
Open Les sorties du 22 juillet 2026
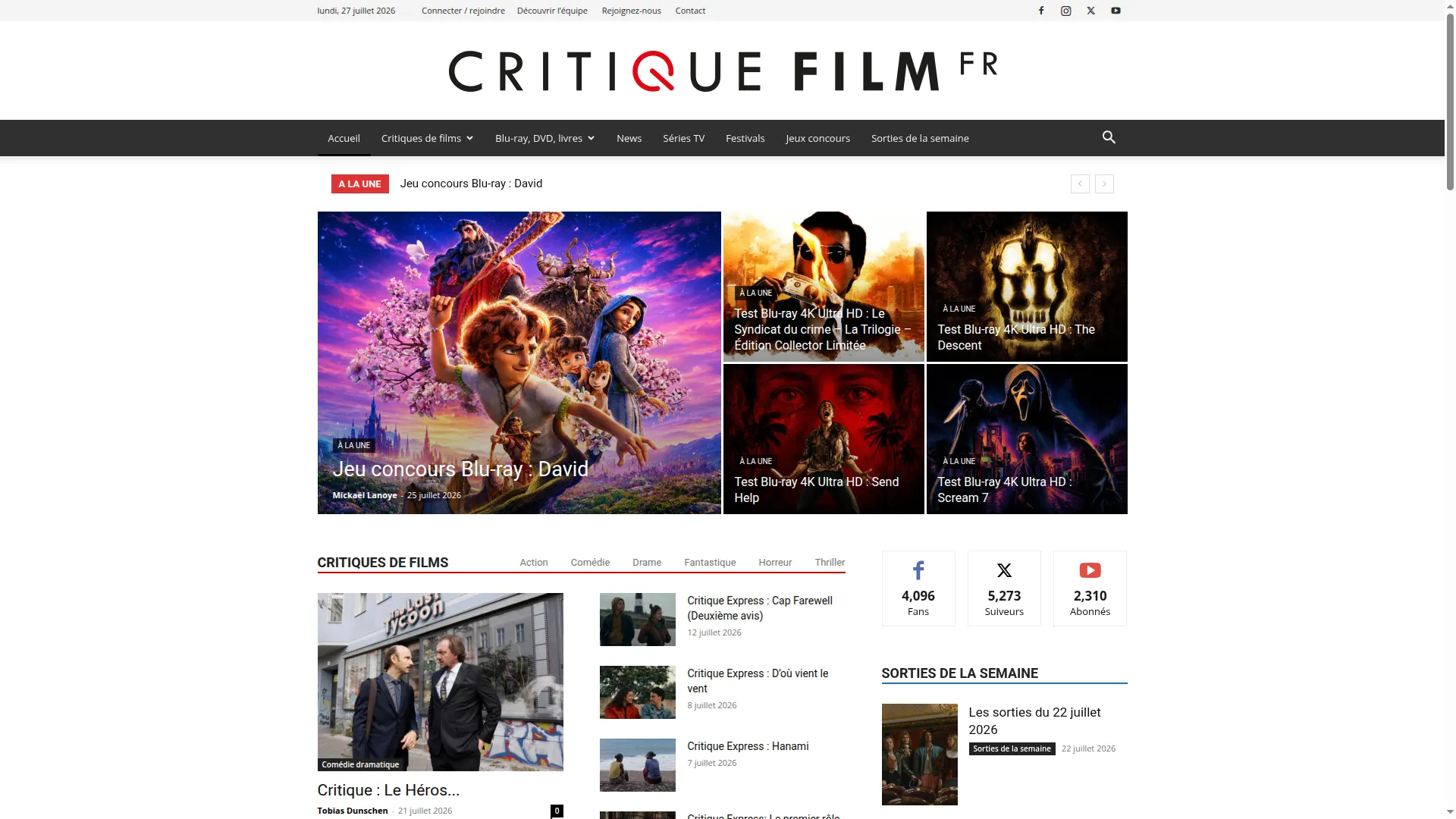pos(1034,721)
